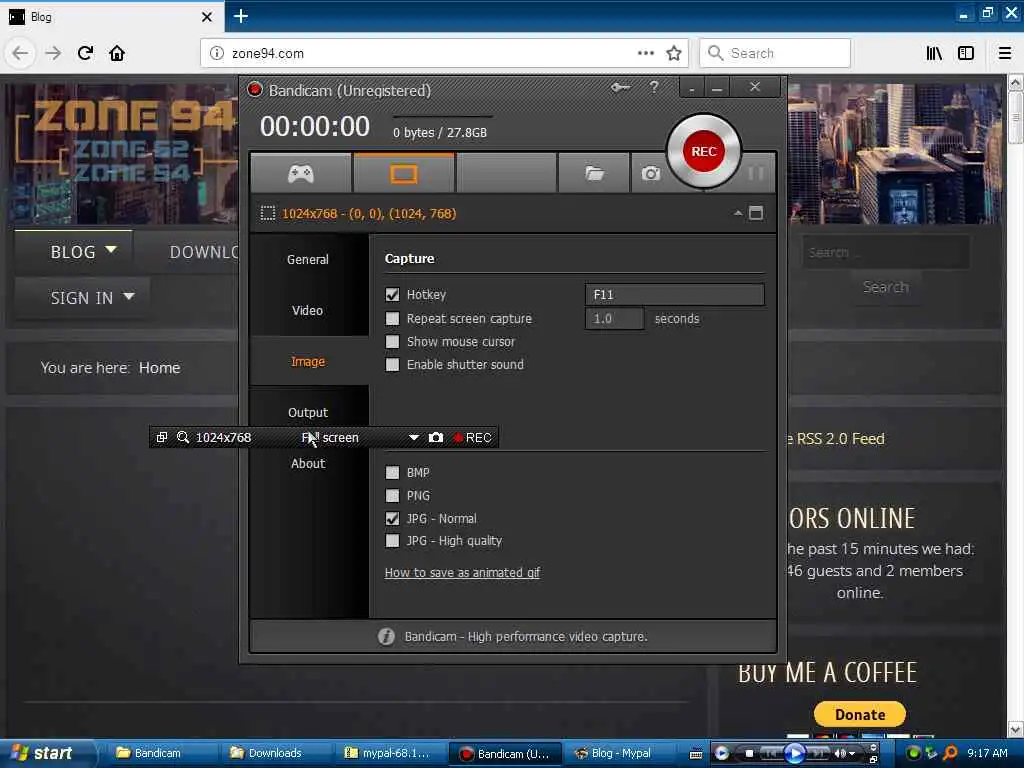
Task: Click the website Search button
Action: pyautogui.click(x=886, y=287)
